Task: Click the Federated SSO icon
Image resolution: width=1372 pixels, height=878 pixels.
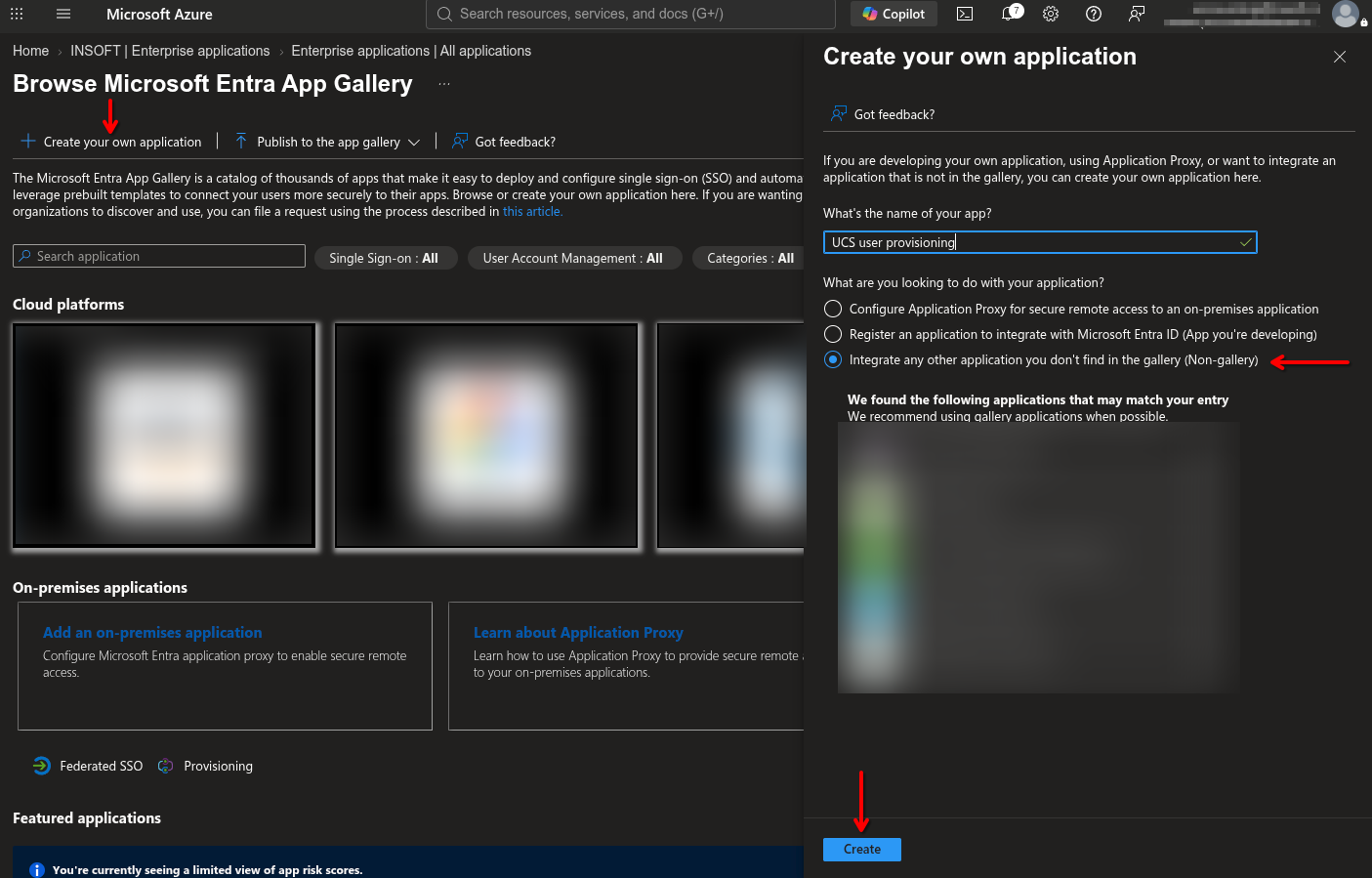Action: coord(41,766)
